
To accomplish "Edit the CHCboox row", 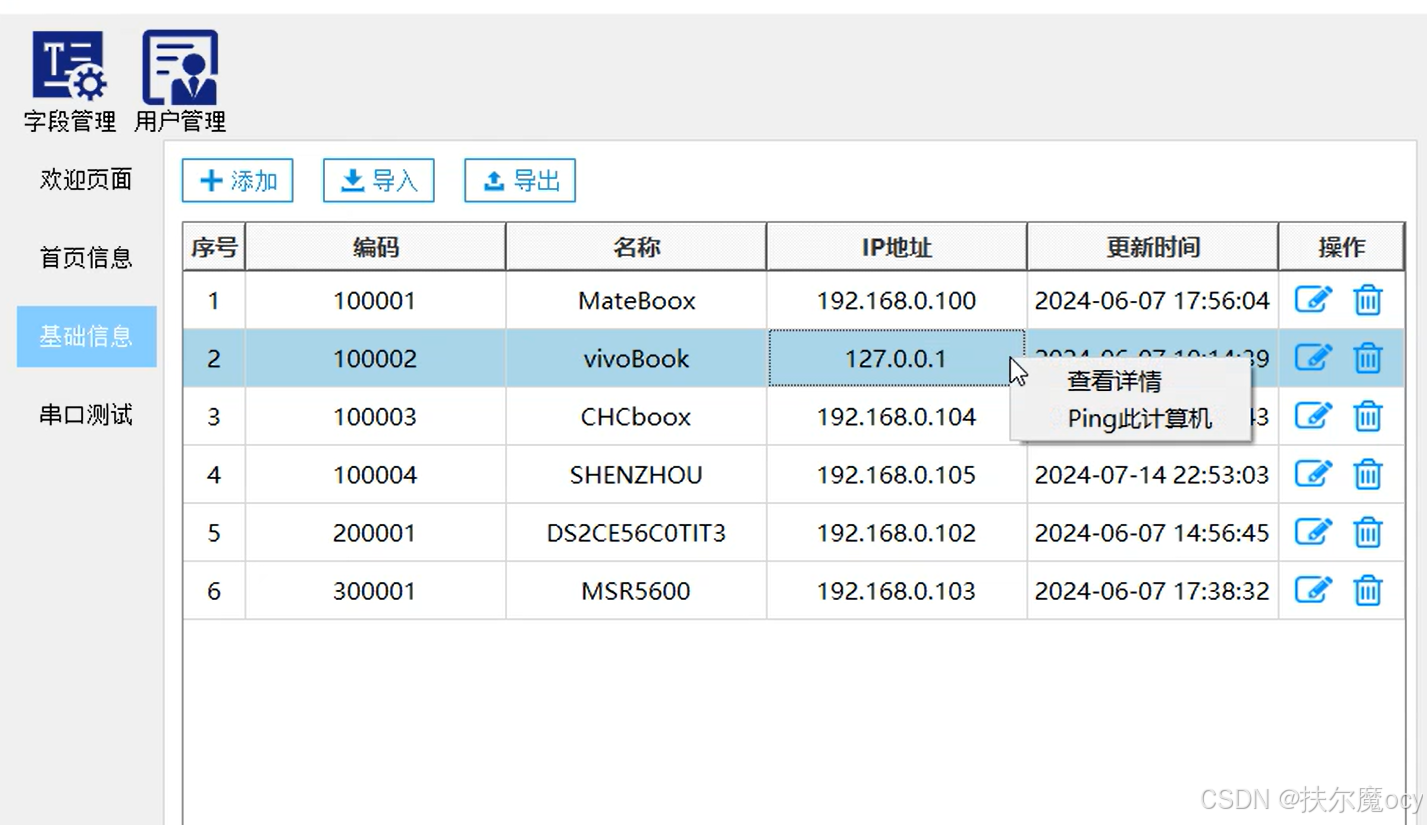I will pos(1313,416).
